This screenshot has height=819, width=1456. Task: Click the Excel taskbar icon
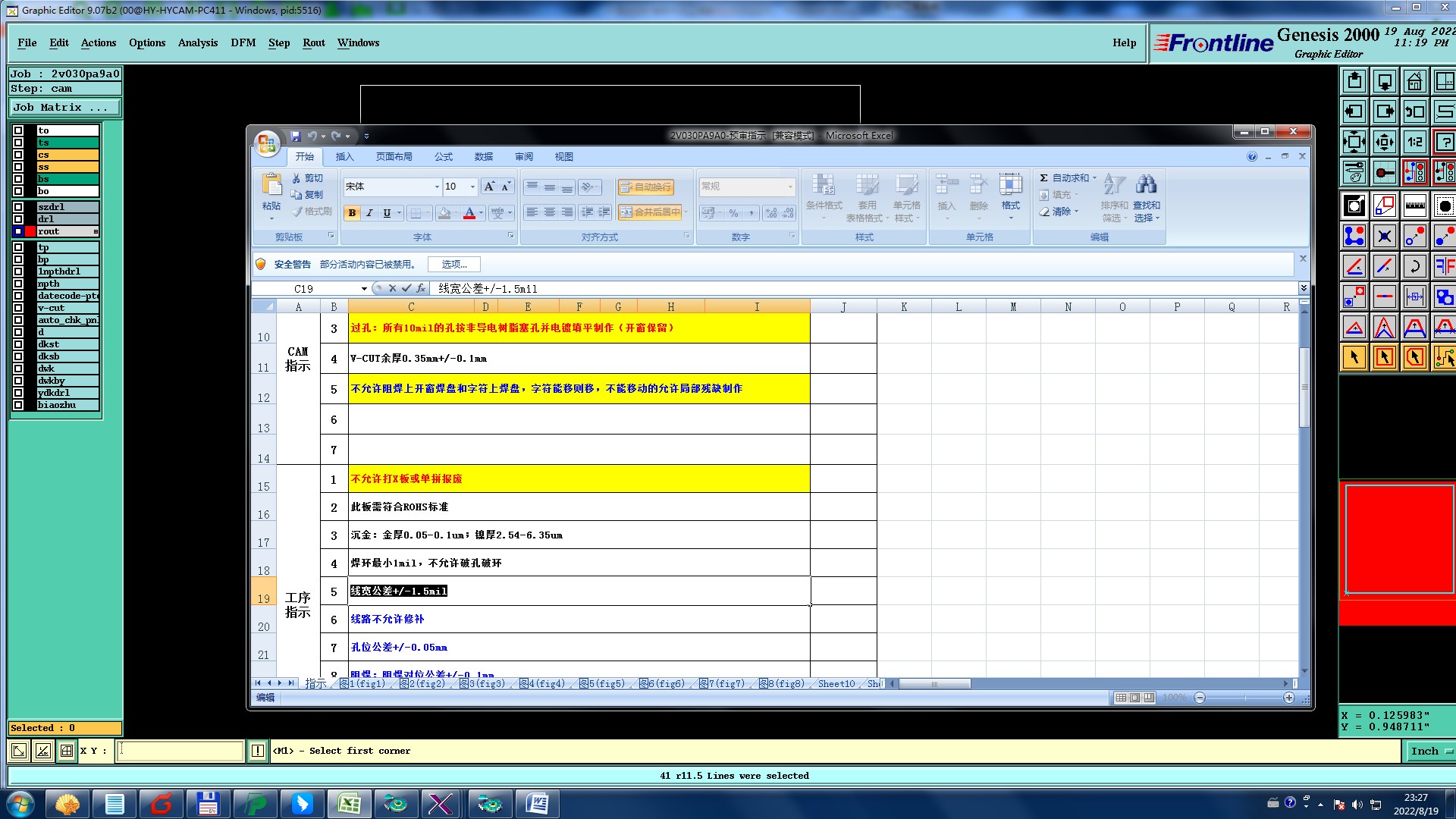[x=349, y=803]
